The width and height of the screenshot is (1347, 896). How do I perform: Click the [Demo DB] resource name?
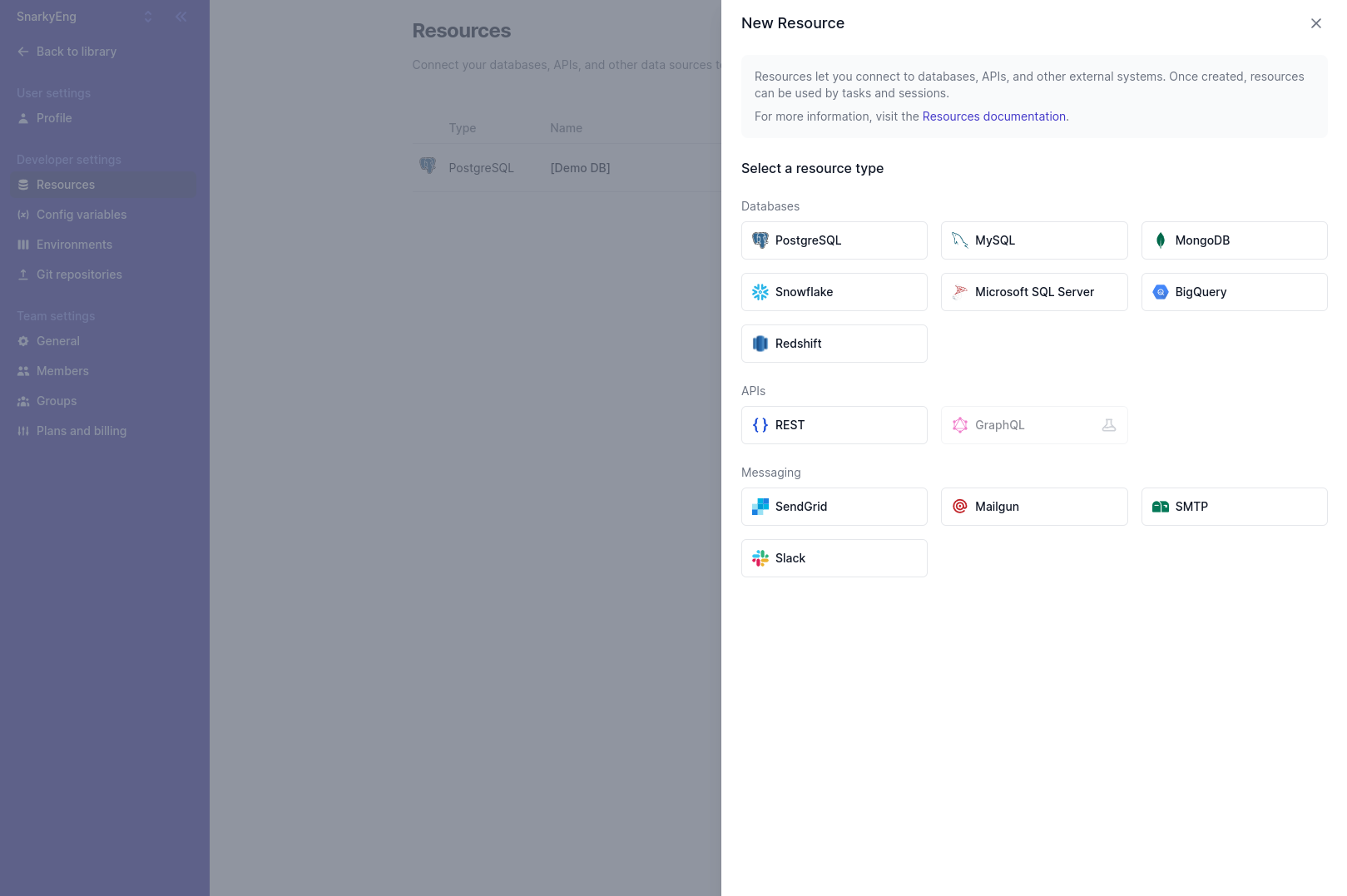click(580, 168)
